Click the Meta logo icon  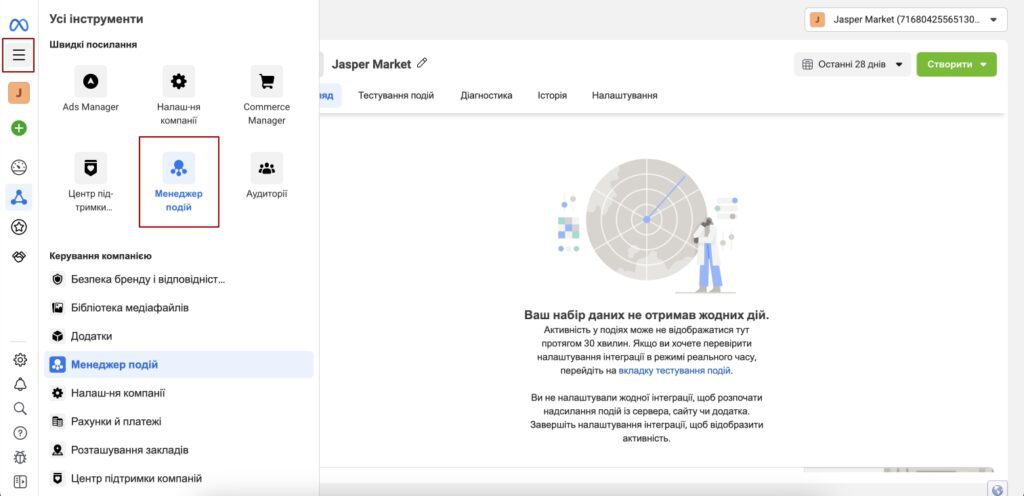(x=18, y=25)
